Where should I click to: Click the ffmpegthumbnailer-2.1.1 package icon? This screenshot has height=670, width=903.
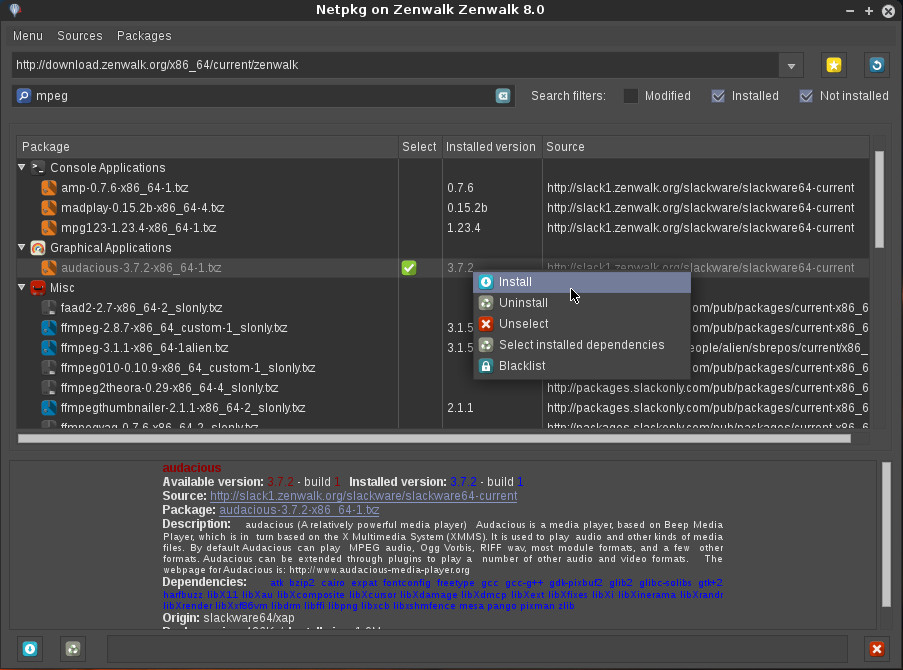point(49,407)
